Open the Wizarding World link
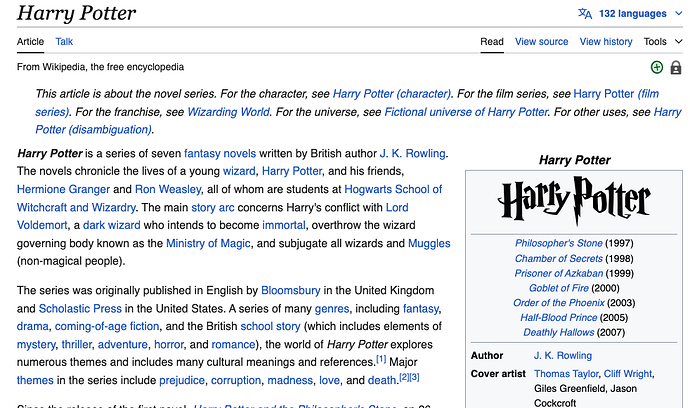Image resolution: width=690 pixels, height=408 pixels. tap(228, 112)
